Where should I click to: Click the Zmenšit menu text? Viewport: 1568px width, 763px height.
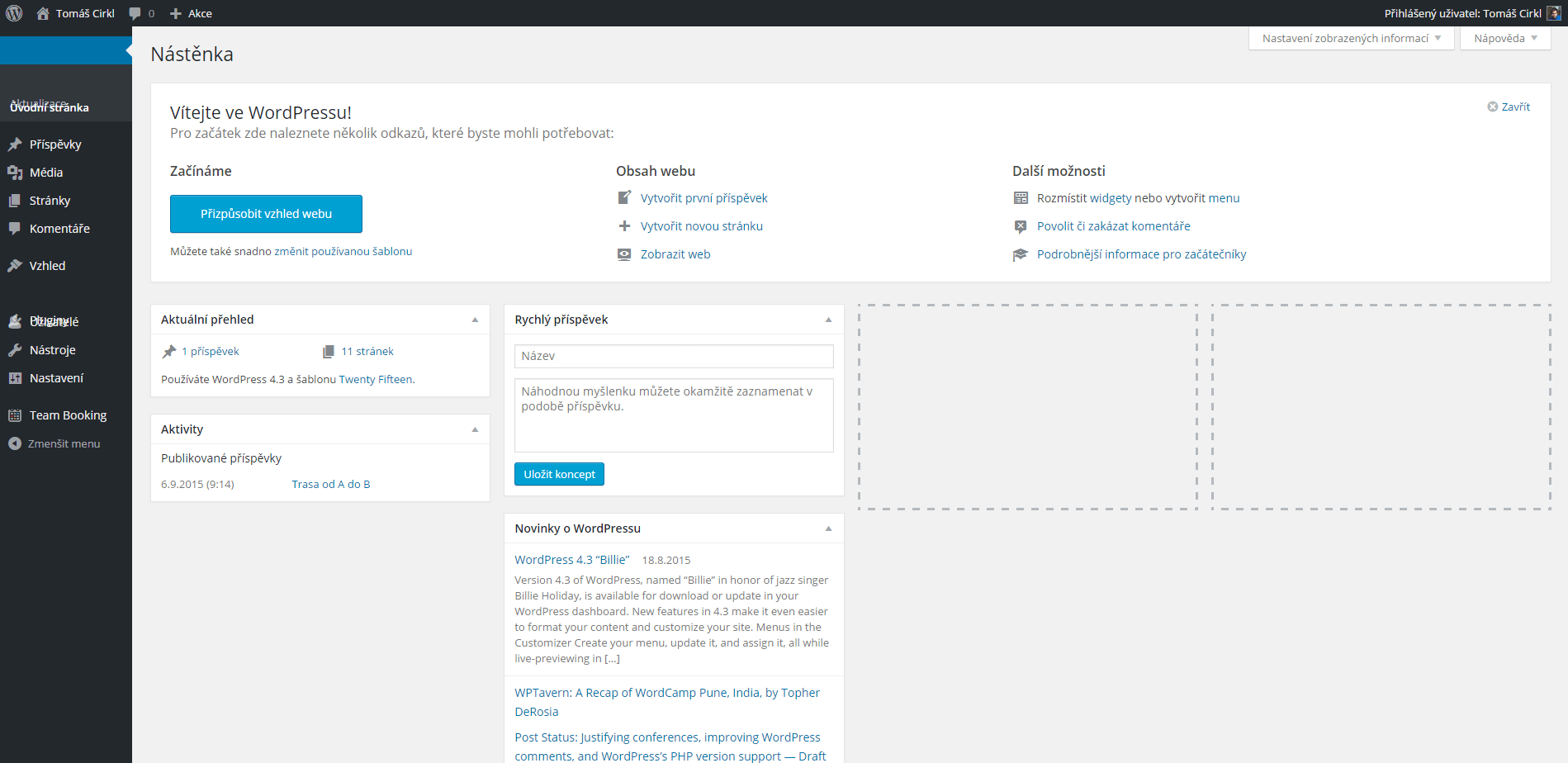click(64, 444)
